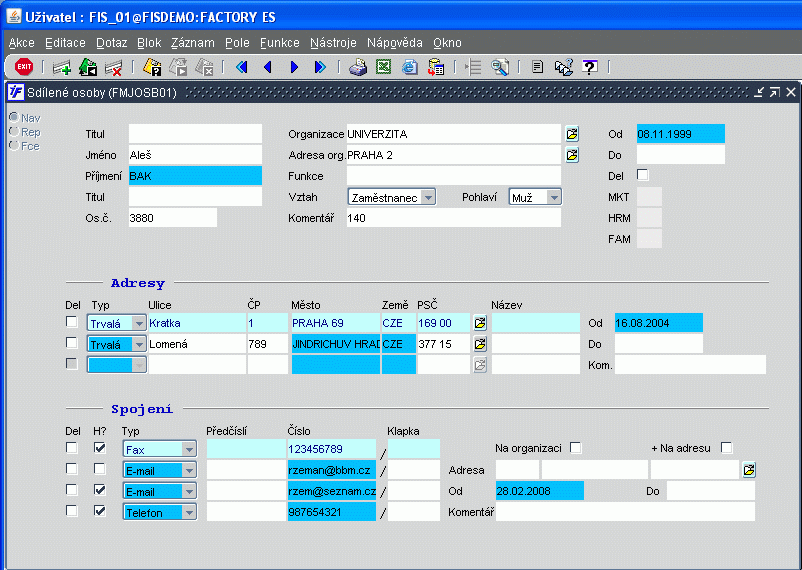This screenshot has height=570, width=802.
Task: Select the Nav radio button
Action: pos(14,118)
